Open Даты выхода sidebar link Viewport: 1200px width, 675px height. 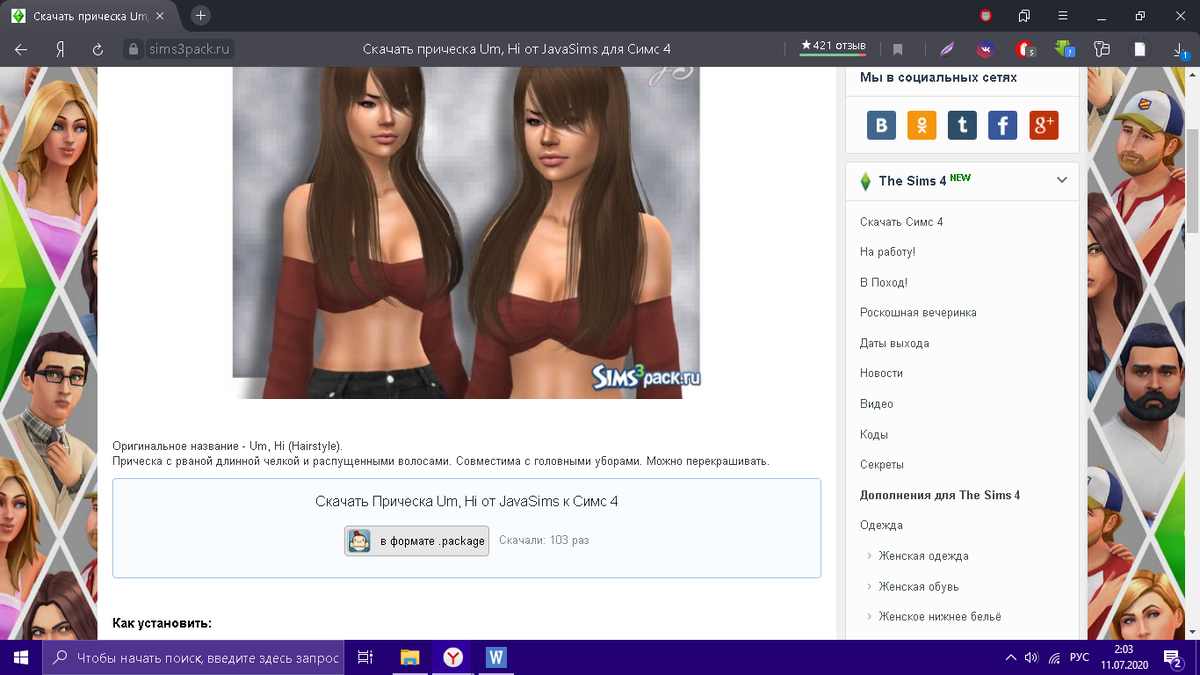tap(894, 343)
